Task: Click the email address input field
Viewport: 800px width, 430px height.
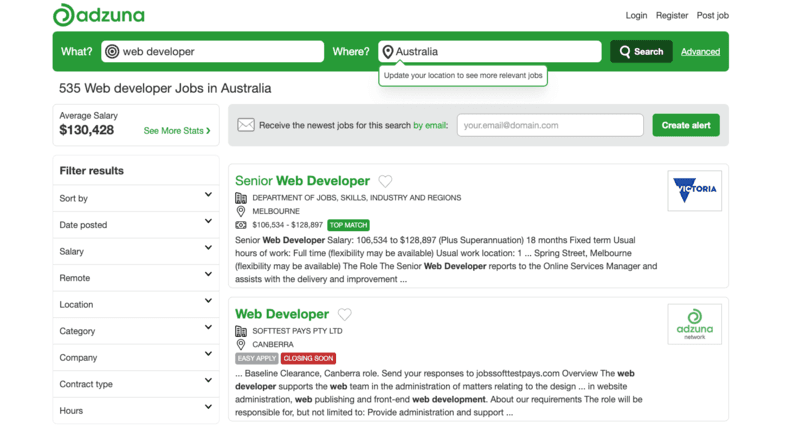Action: pyautogui.click(x=550, y=125)
